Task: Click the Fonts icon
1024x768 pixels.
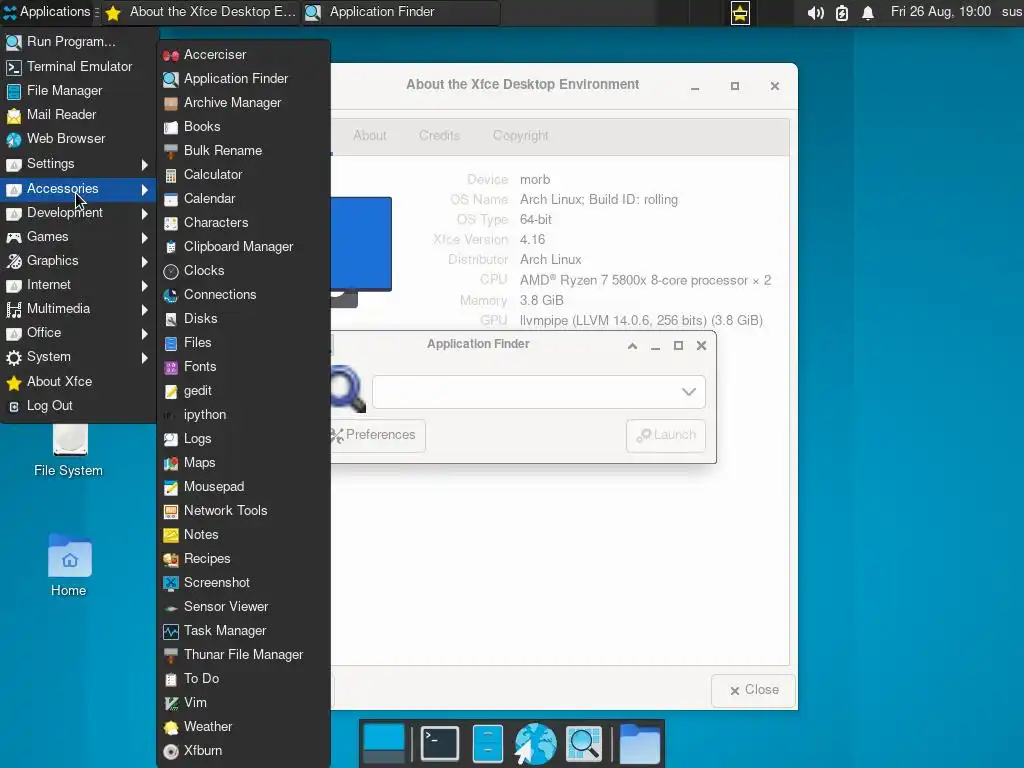Action: [170, 367]
